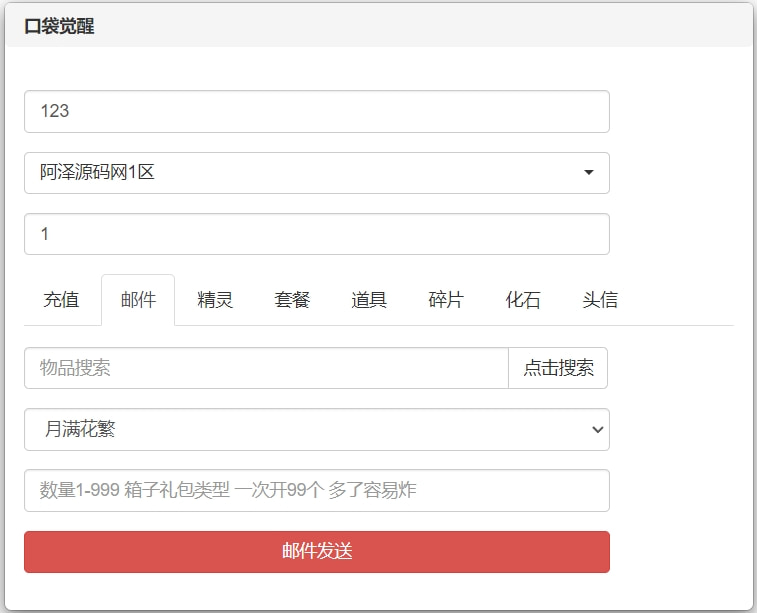Click the red 邮件发送 button
This screenshot has height=613, width=757.
[x=316, y=552]
